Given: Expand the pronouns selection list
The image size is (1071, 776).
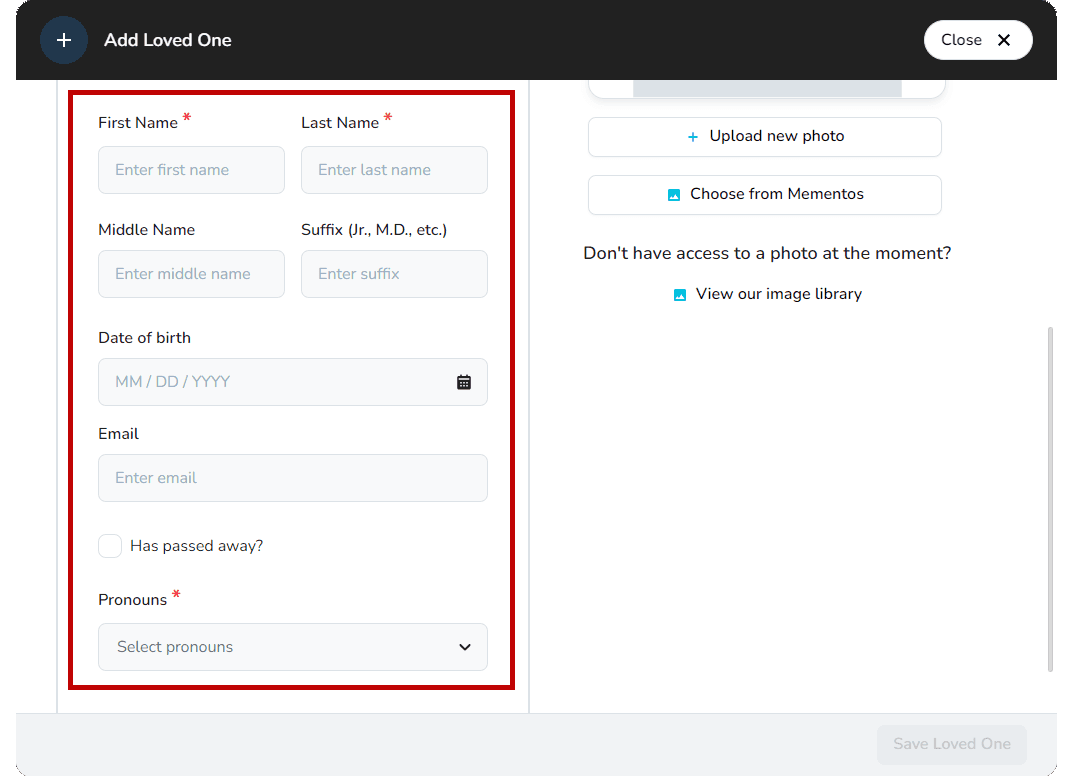Looking at the screenshot, I should pos(292,647).
